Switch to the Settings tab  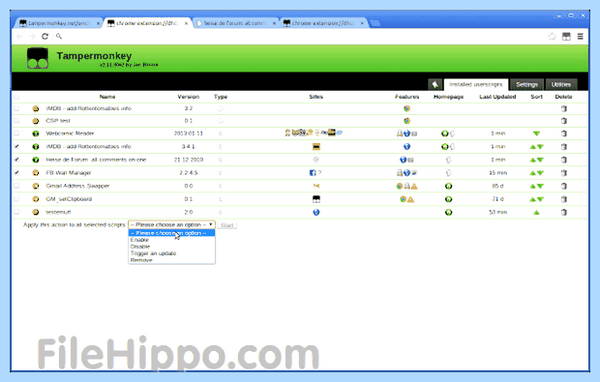pyautogui.click(x=527, y=85)
